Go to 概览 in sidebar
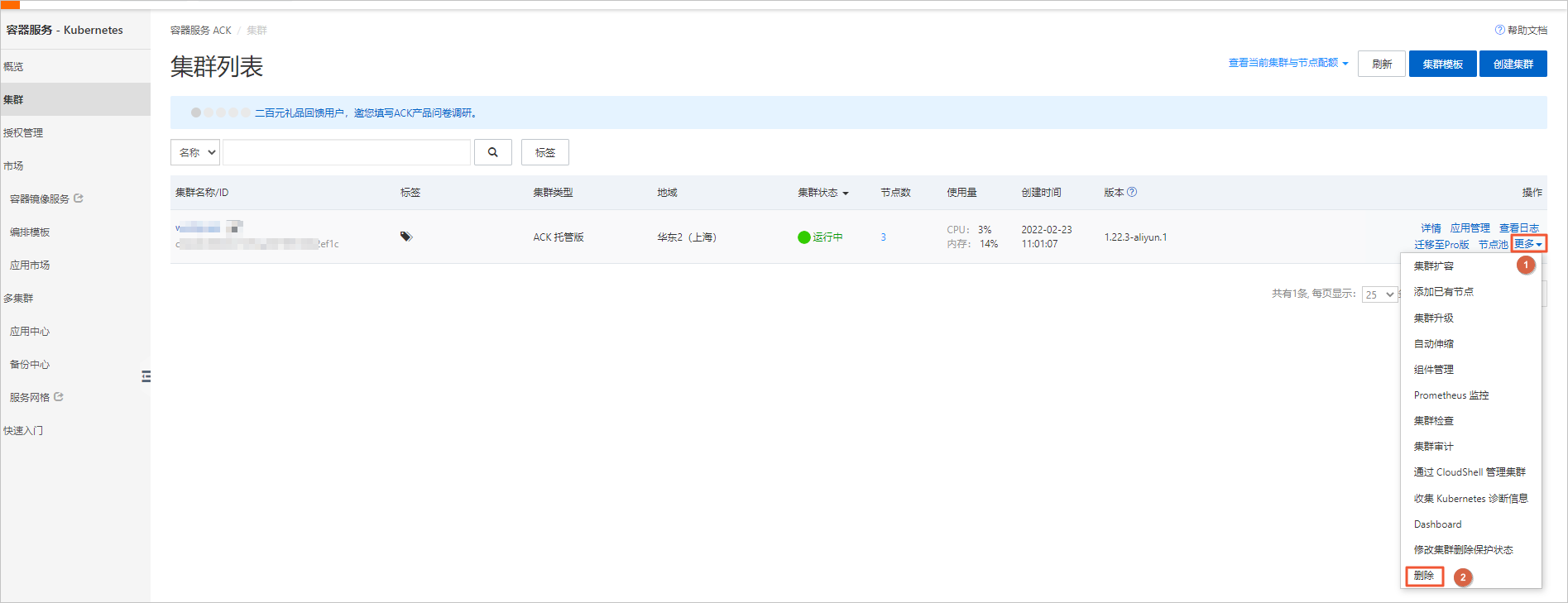This screenshot has height=603, width=1568. coord(13,66)
